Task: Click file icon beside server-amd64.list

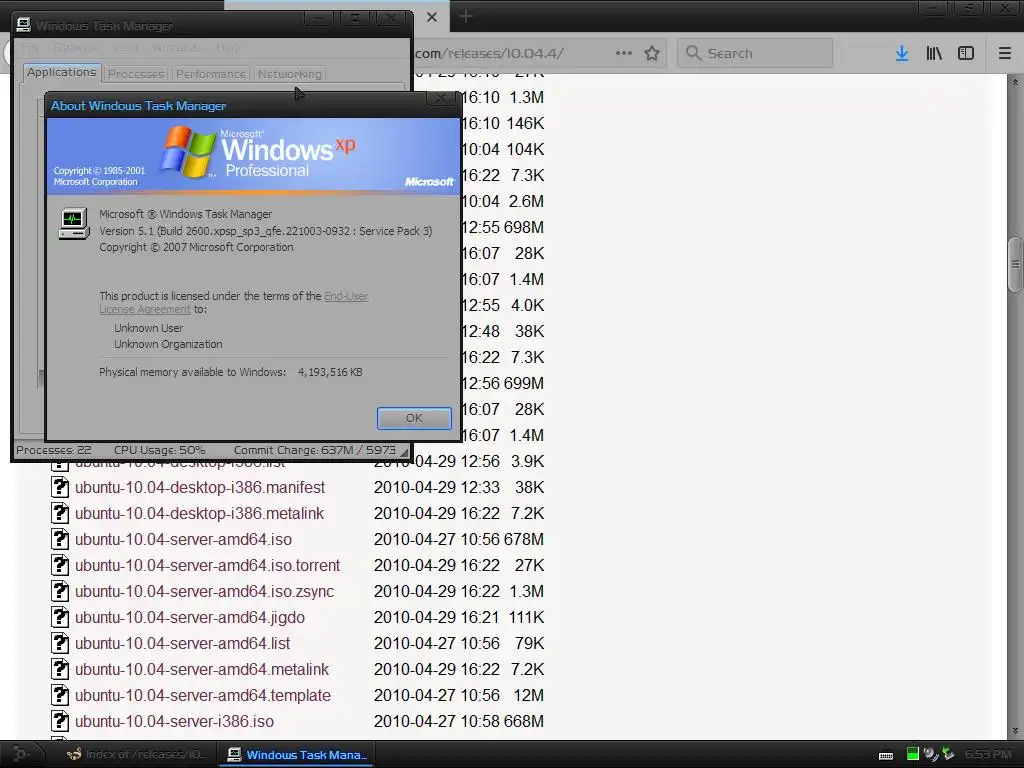Action: [x=59, y=643]
